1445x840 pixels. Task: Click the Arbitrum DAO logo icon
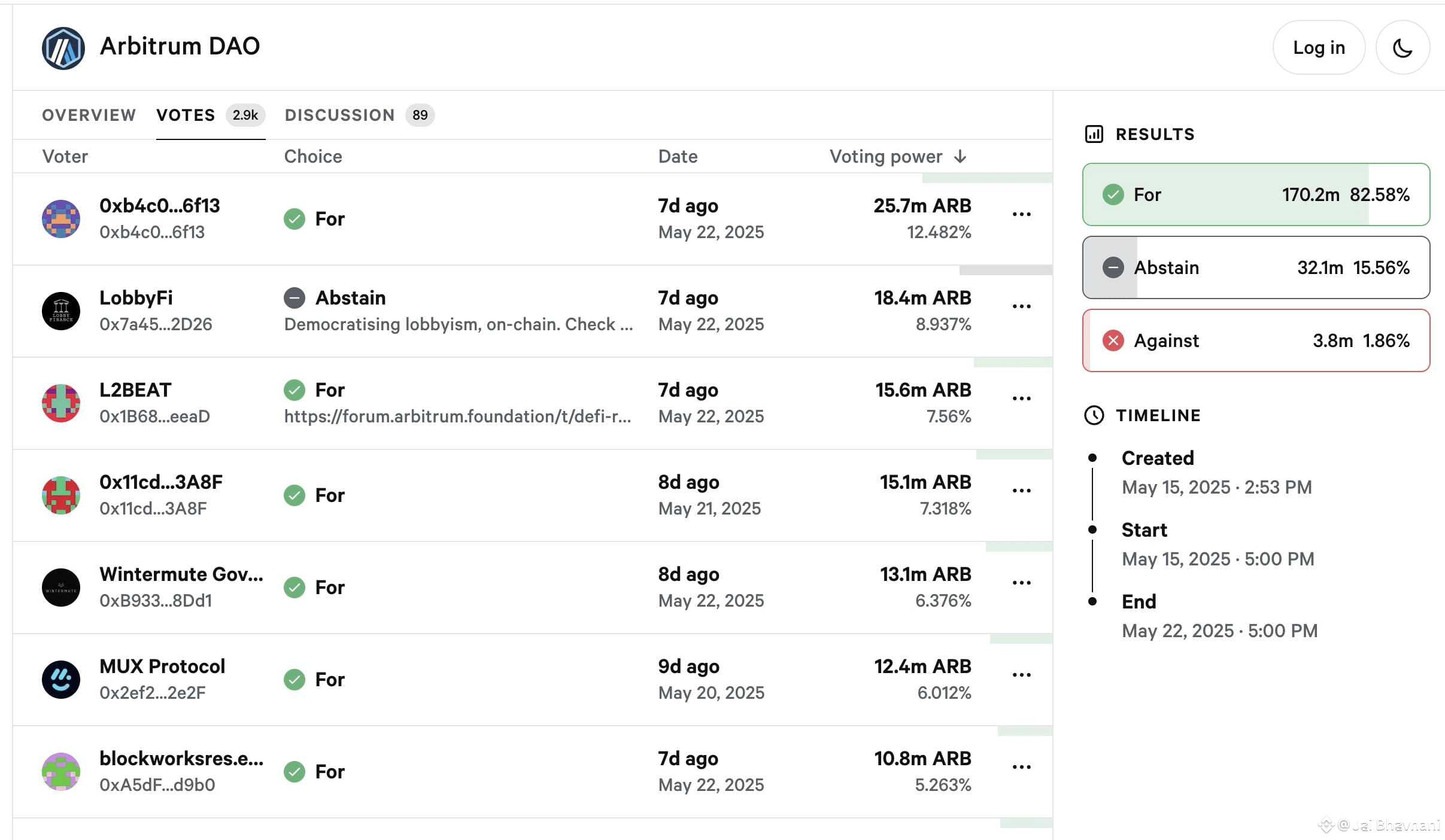click(x=63, y=48)
